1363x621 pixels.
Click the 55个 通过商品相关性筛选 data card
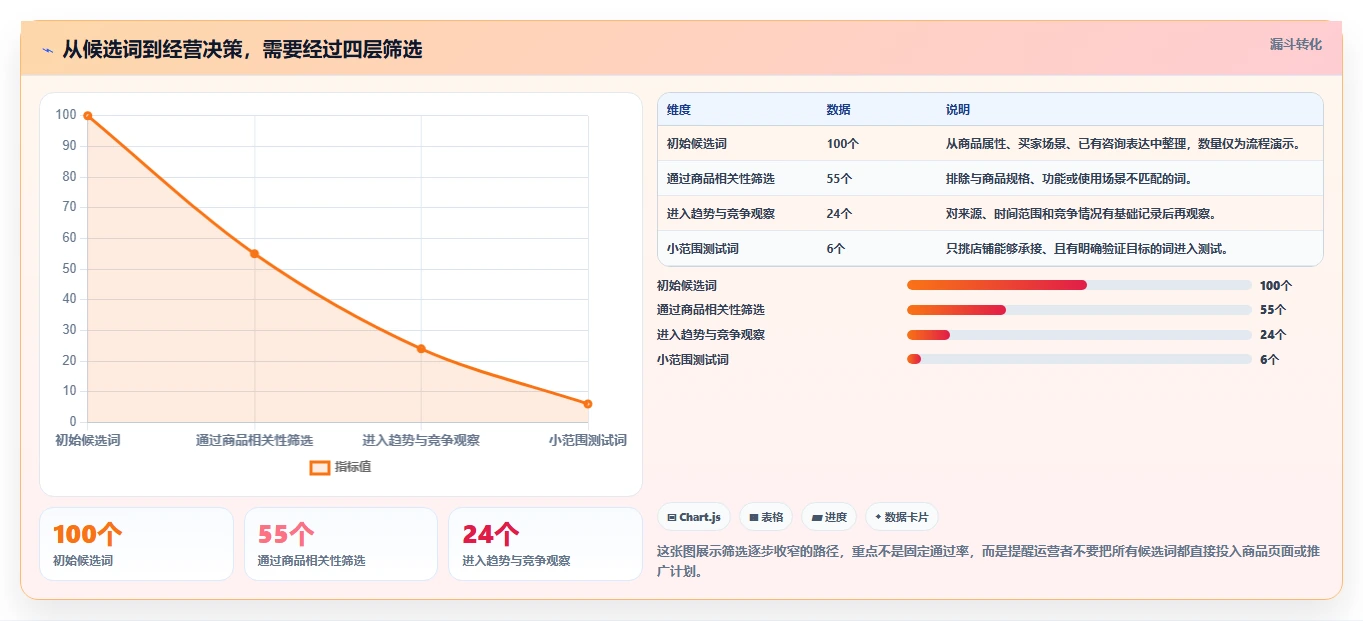[341, 544]
